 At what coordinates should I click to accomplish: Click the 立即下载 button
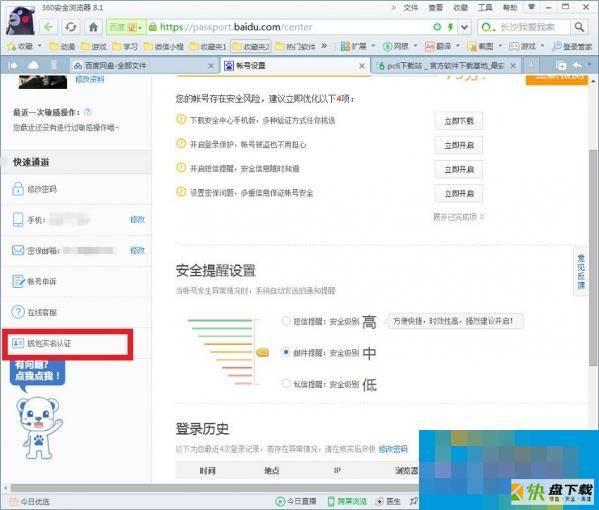[x=459, y=121]
